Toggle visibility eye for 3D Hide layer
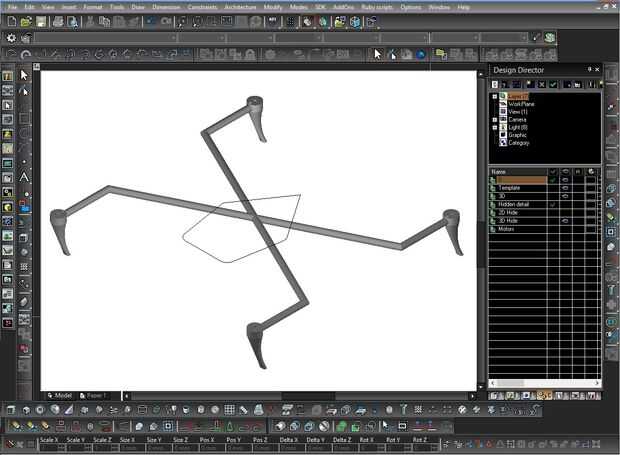Screen dimensions: 620x455 click(566, 221)
